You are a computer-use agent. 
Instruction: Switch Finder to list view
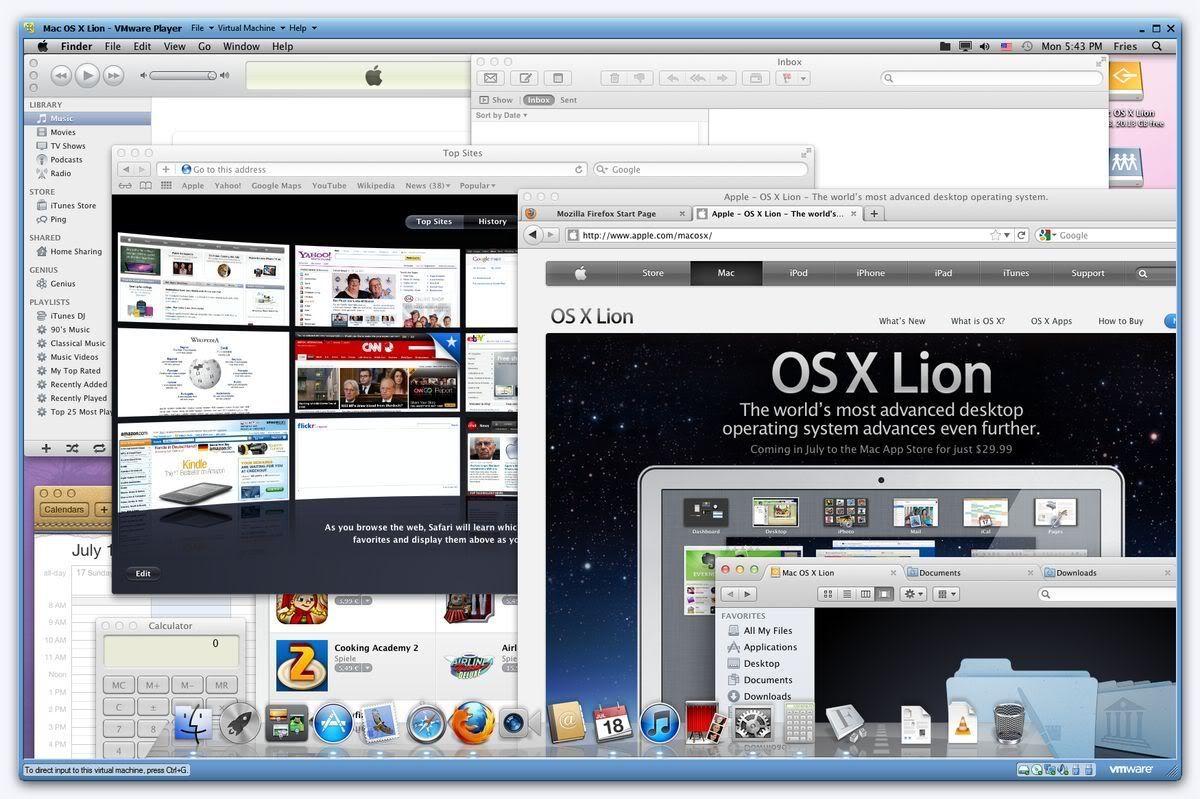[847, 594]
